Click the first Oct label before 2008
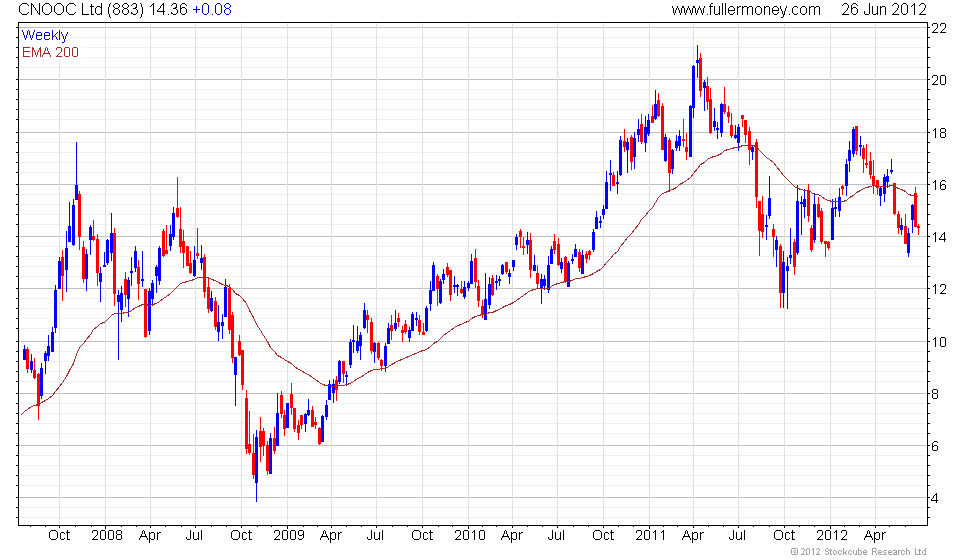The width and height of the screenshot is (980, 560). click(x=59, y=535)
